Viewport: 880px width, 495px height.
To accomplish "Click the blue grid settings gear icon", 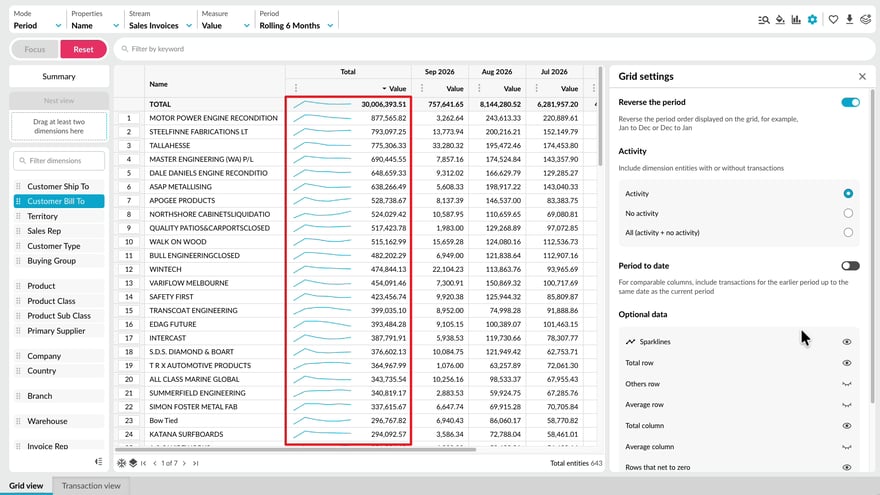I will (x=812, y=20).
